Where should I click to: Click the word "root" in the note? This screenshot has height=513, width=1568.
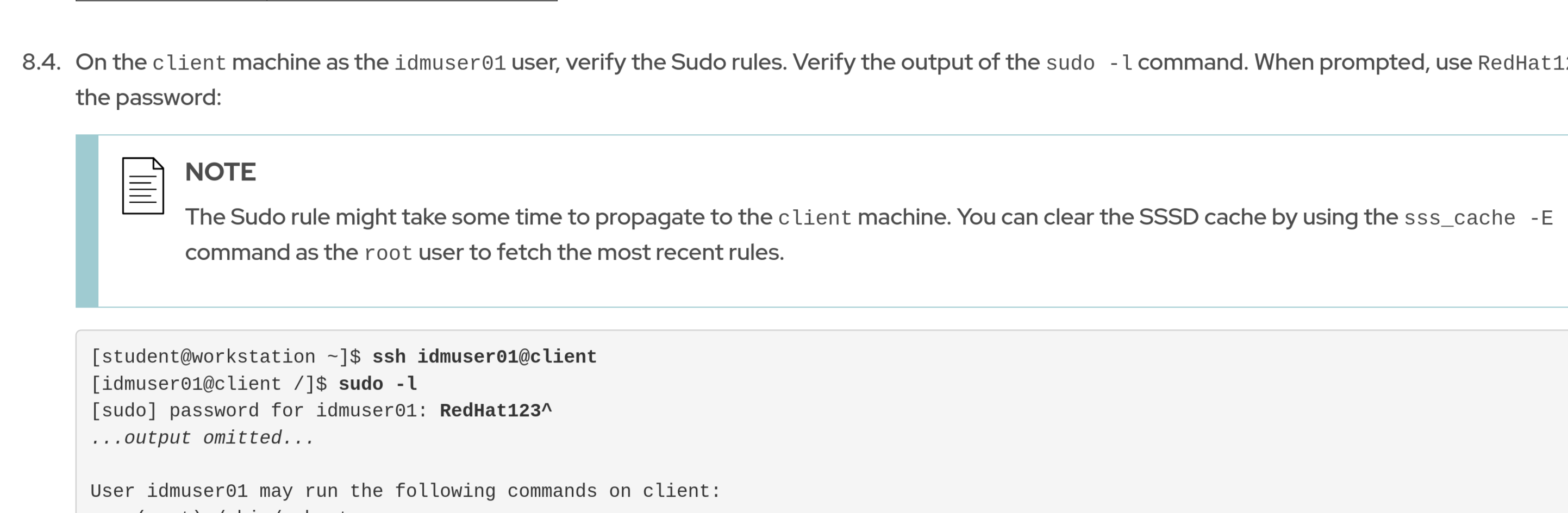coord(388,253)
